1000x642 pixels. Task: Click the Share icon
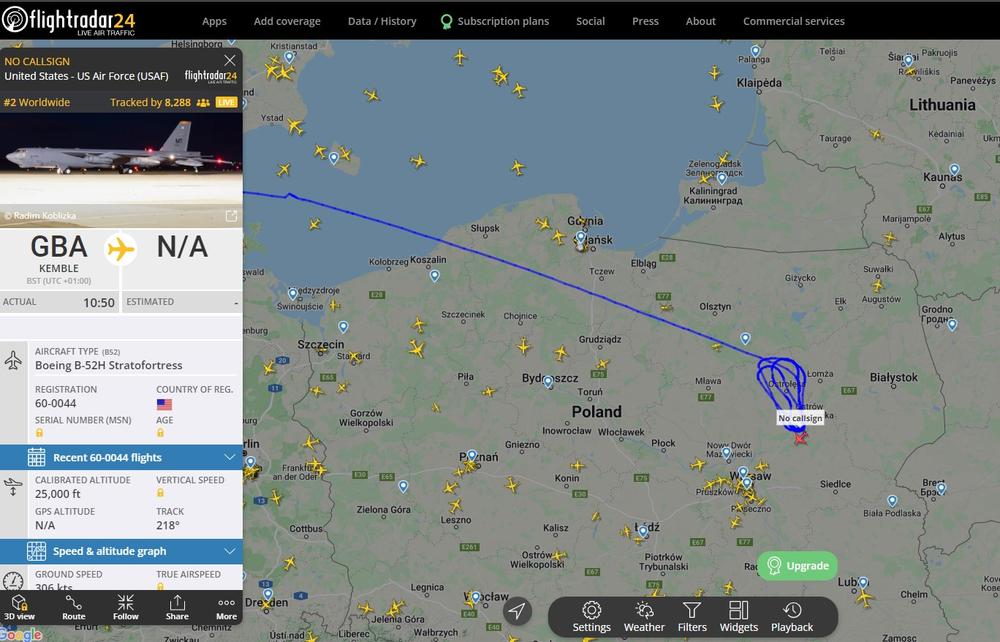click(177, 608)
